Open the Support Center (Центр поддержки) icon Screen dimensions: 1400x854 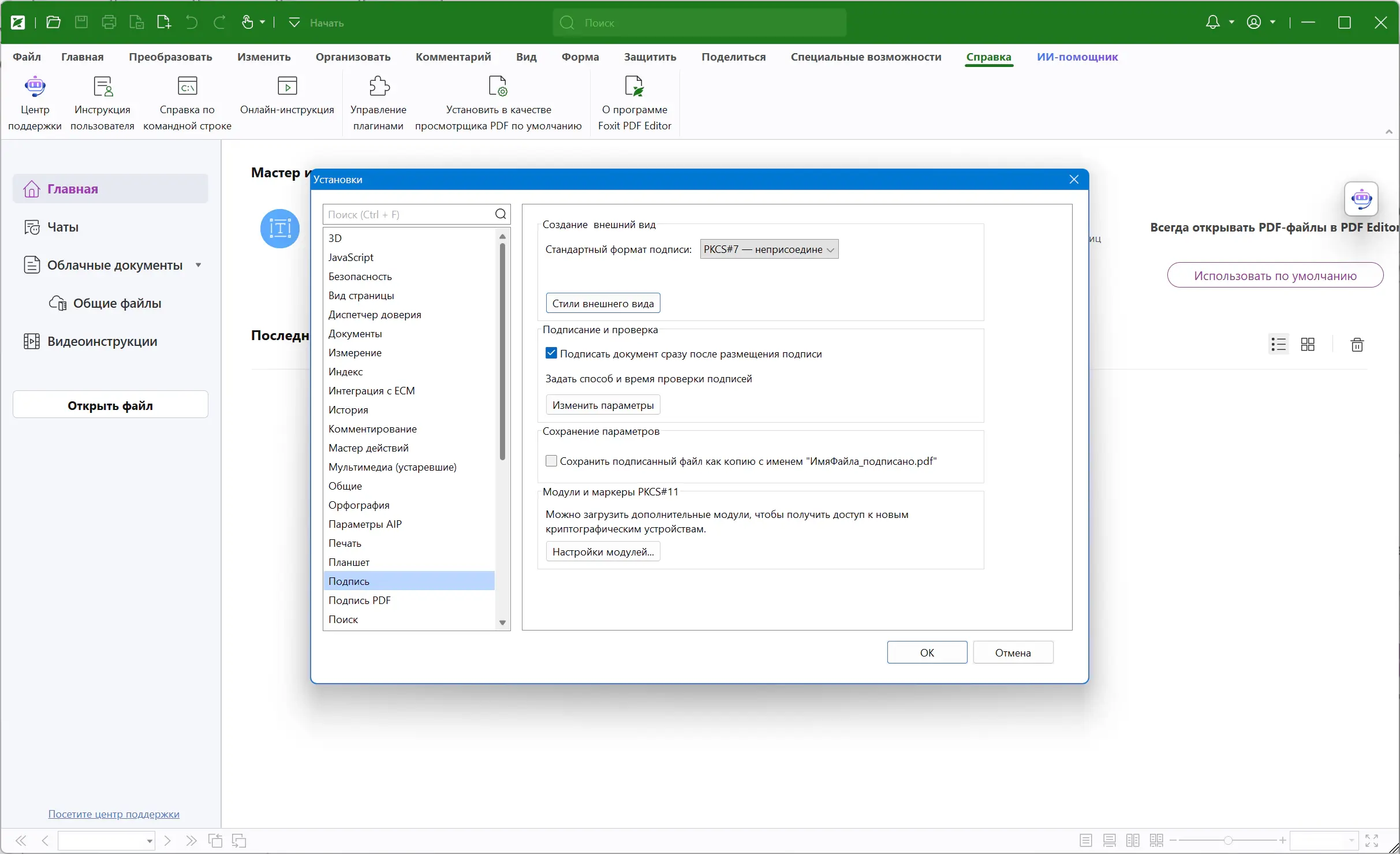(35, 87)
